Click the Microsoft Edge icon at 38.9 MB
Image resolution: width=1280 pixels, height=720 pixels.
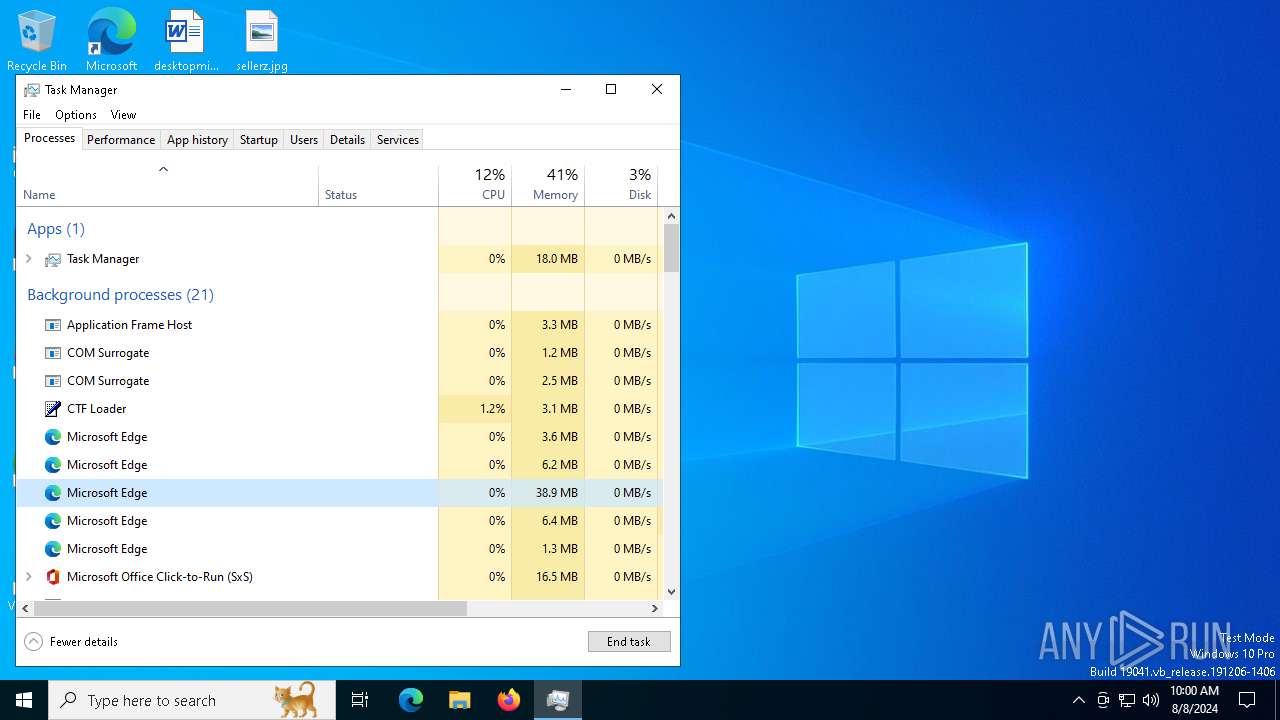point(53,493)
